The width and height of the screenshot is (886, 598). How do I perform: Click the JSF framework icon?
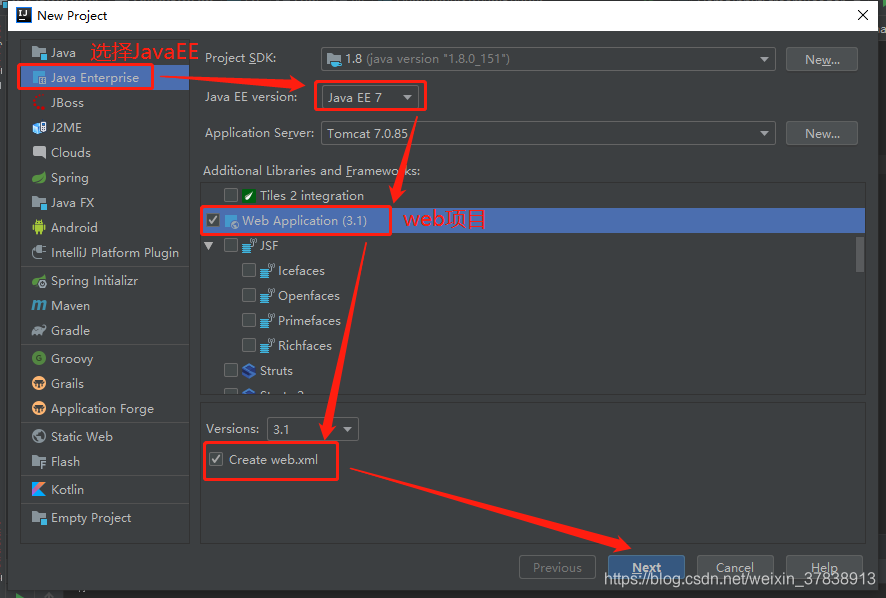[249, 246]
